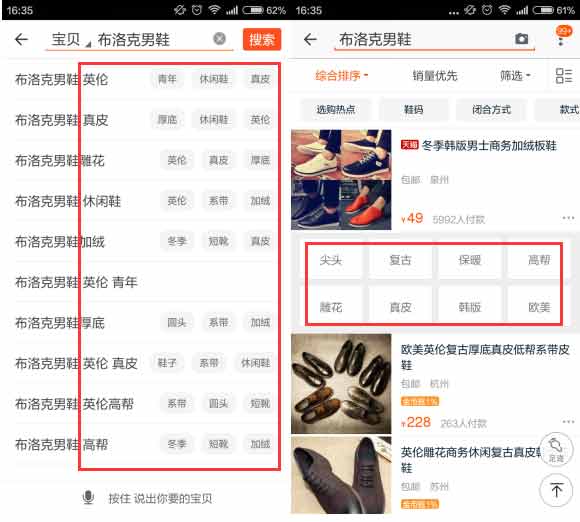Choose the suggestion 布洛克男鞋 英伦
The image size is (580, 522).
pyautogui.click(x=61, y=79)
